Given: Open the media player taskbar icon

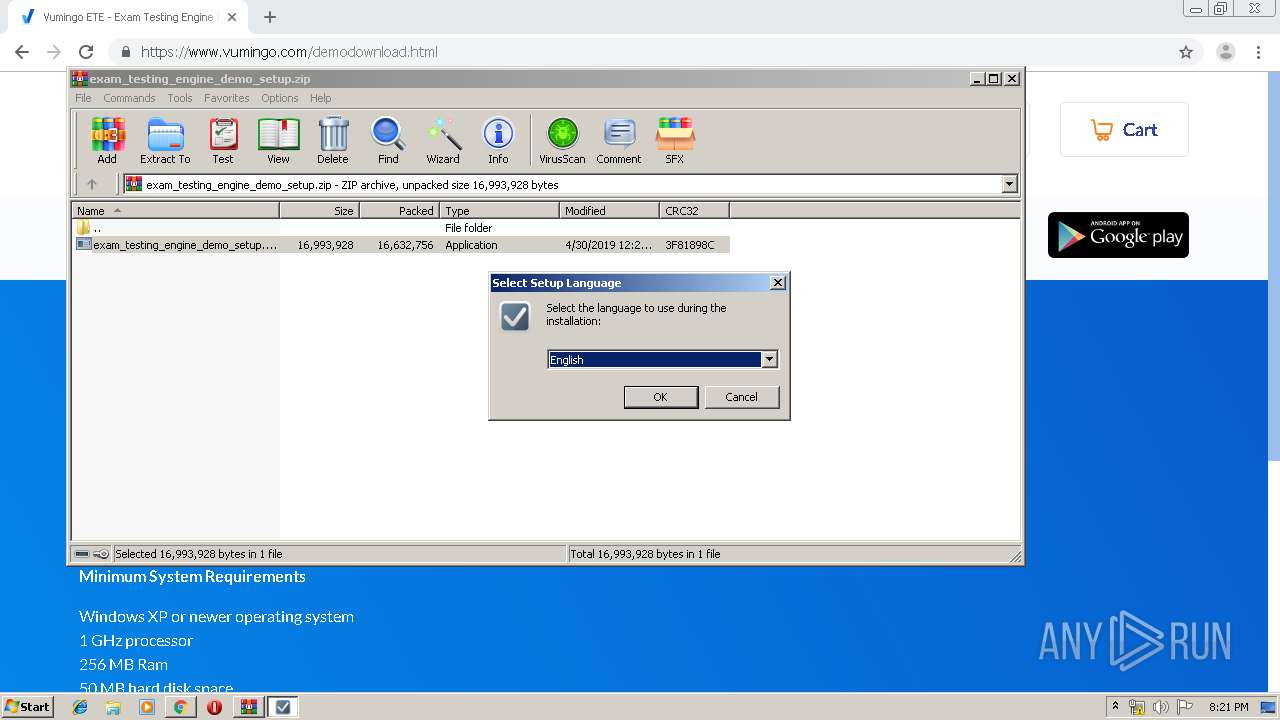Looking at the screenshot, I should pos(147,706).
